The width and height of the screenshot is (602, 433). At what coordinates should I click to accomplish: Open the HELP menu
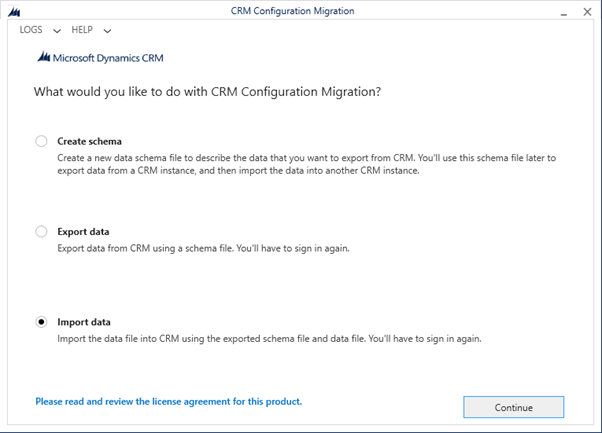tap(82, 30)
